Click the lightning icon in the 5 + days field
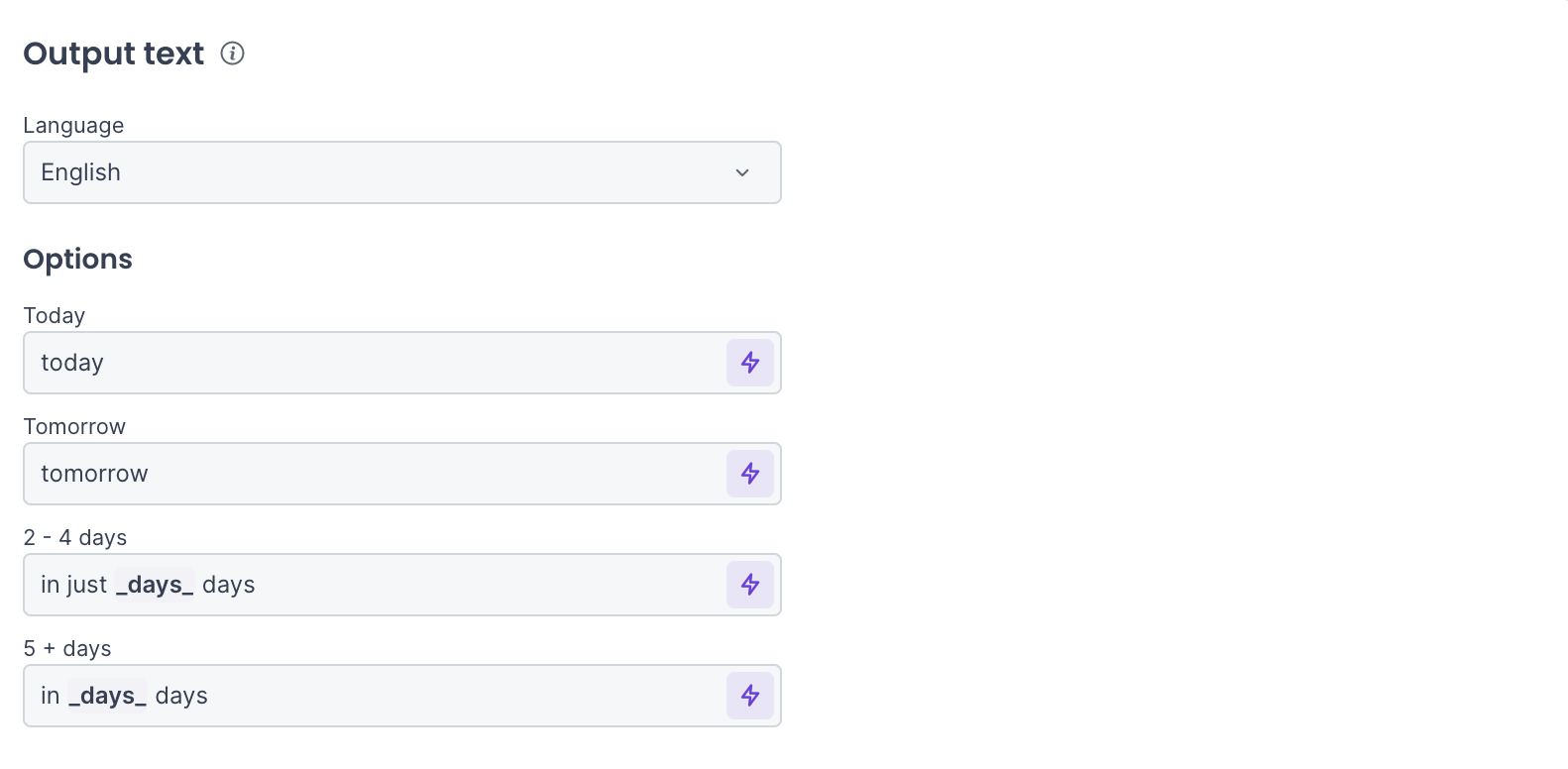The image size is (1568, 769). click(750, 696)
